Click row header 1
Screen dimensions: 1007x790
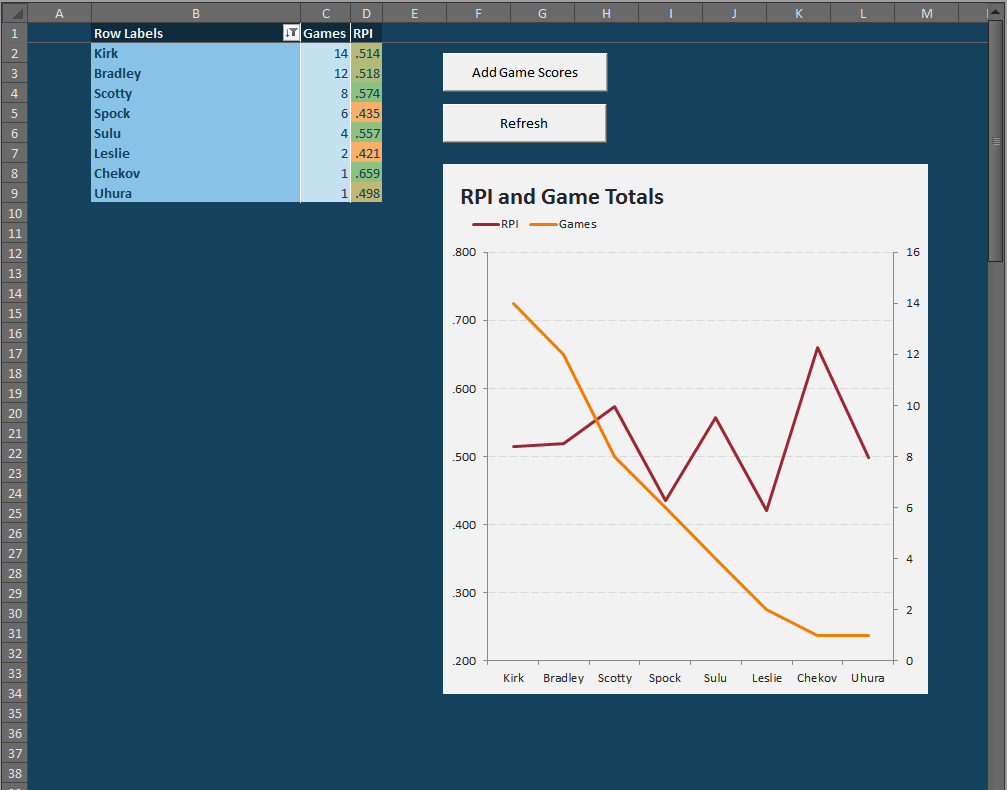[14, 33]
